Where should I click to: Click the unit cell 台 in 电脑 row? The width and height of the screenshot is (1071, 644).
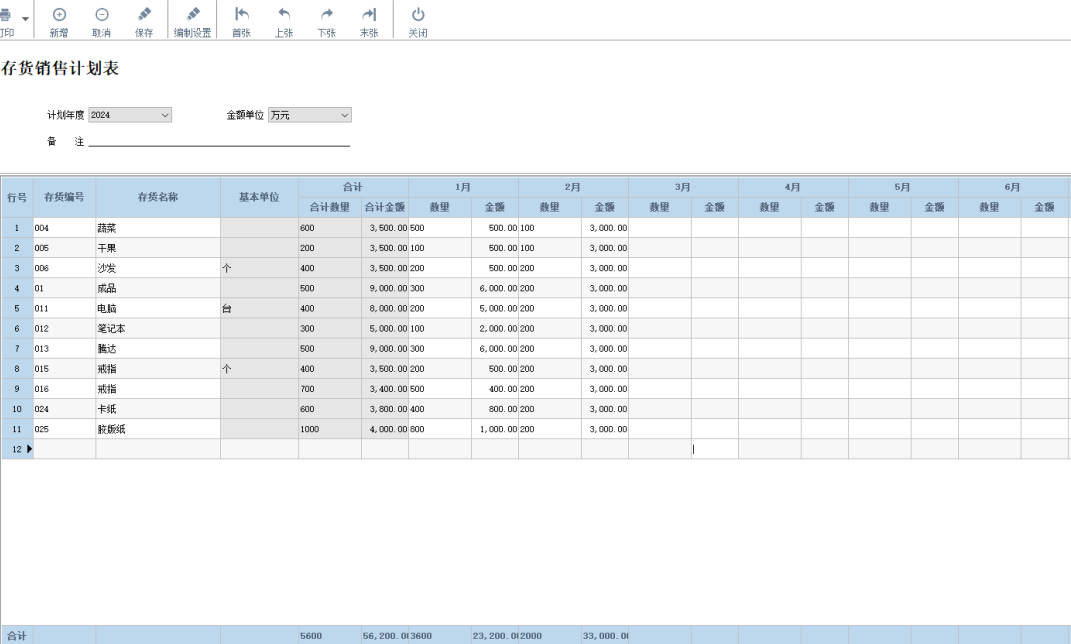[x=259, y=309]
